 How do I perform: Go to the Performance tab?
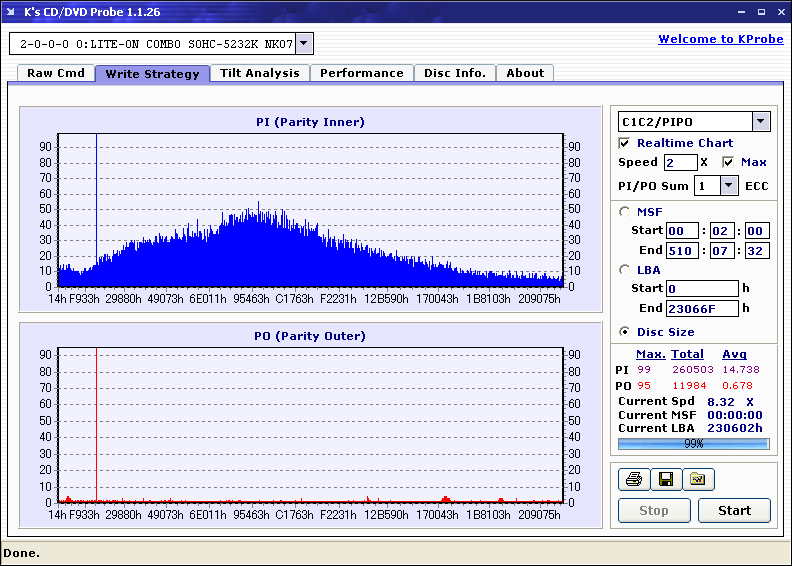361,73
